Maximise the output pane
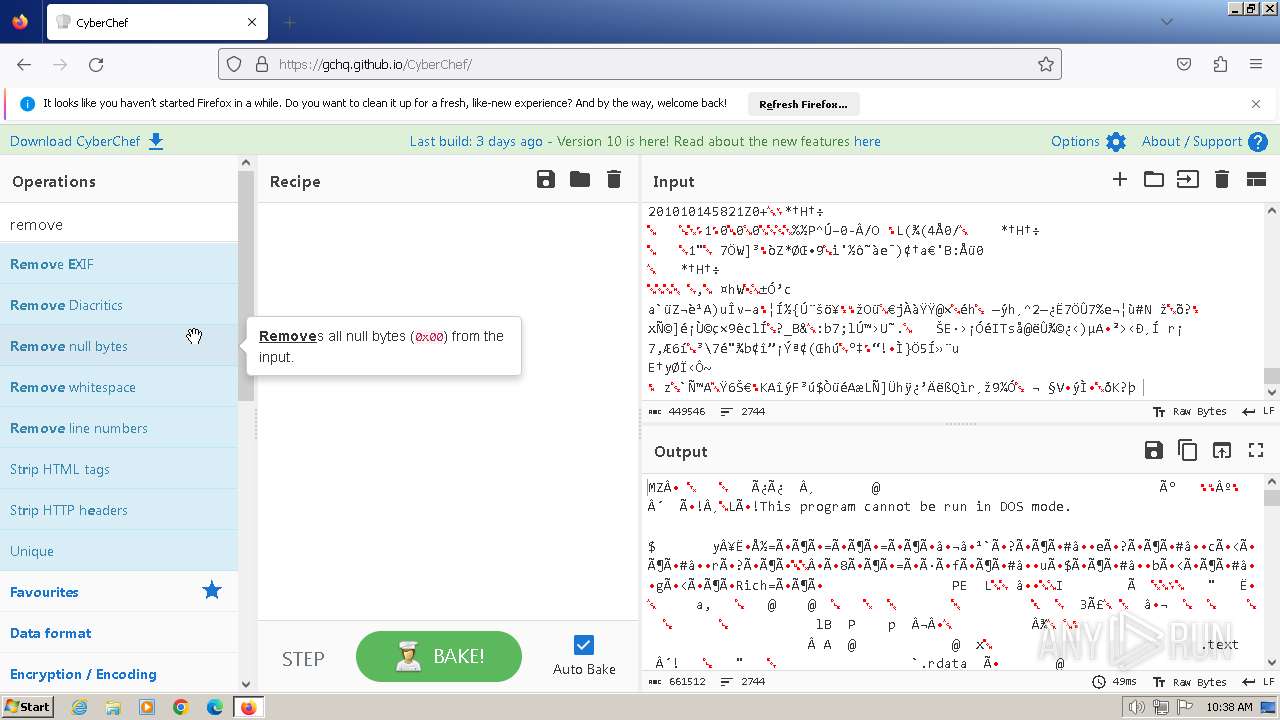This screenshot has height=720, width=1280. tap(1256, 450)
